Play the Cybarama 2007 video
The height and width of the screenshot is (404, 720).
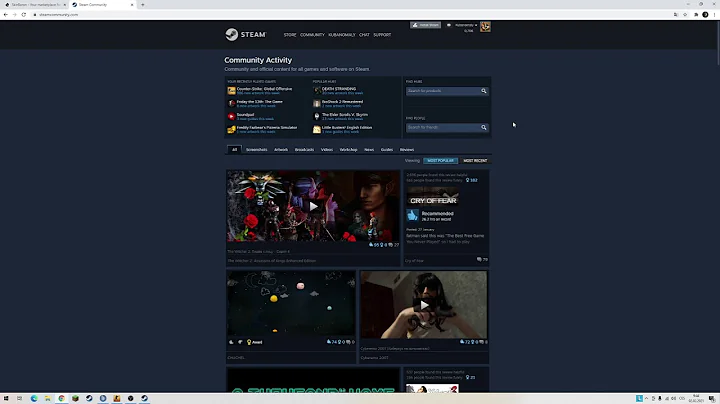pyautogui.click(x=423, y=304)
